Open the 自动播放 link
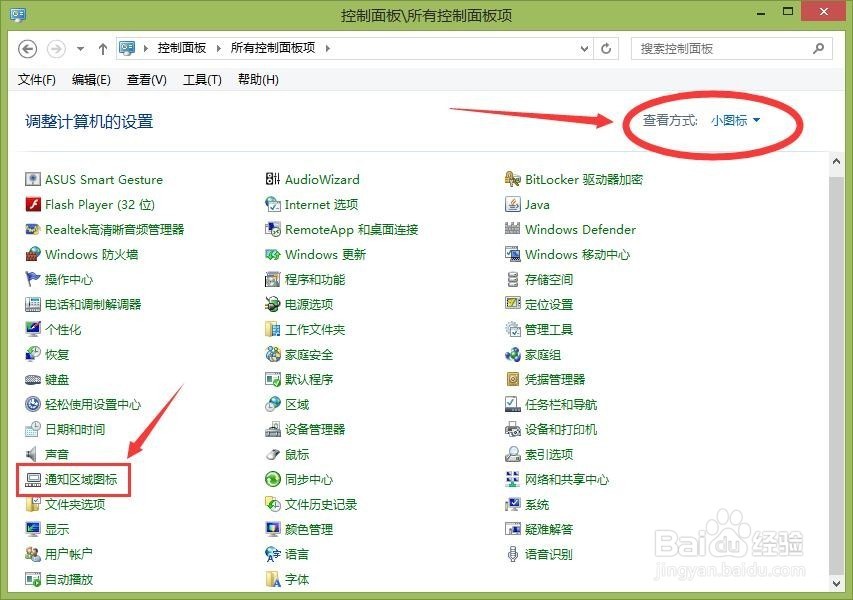The width and height of the screenshot is (853, 600). tap(69, 579)
